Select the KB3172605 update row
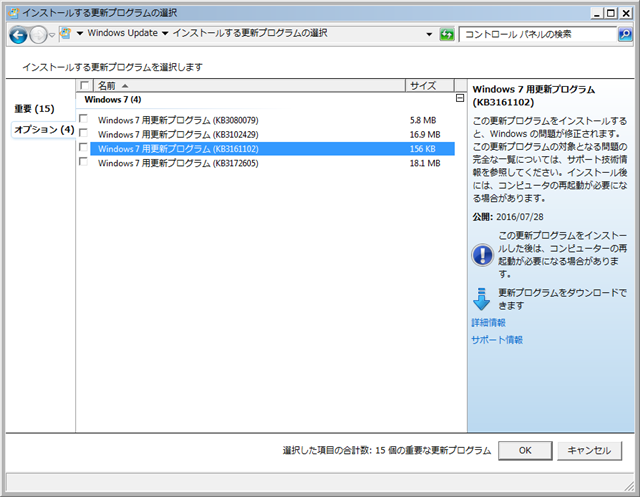This screenshot has width=640, height=497. tap(272, 163)
